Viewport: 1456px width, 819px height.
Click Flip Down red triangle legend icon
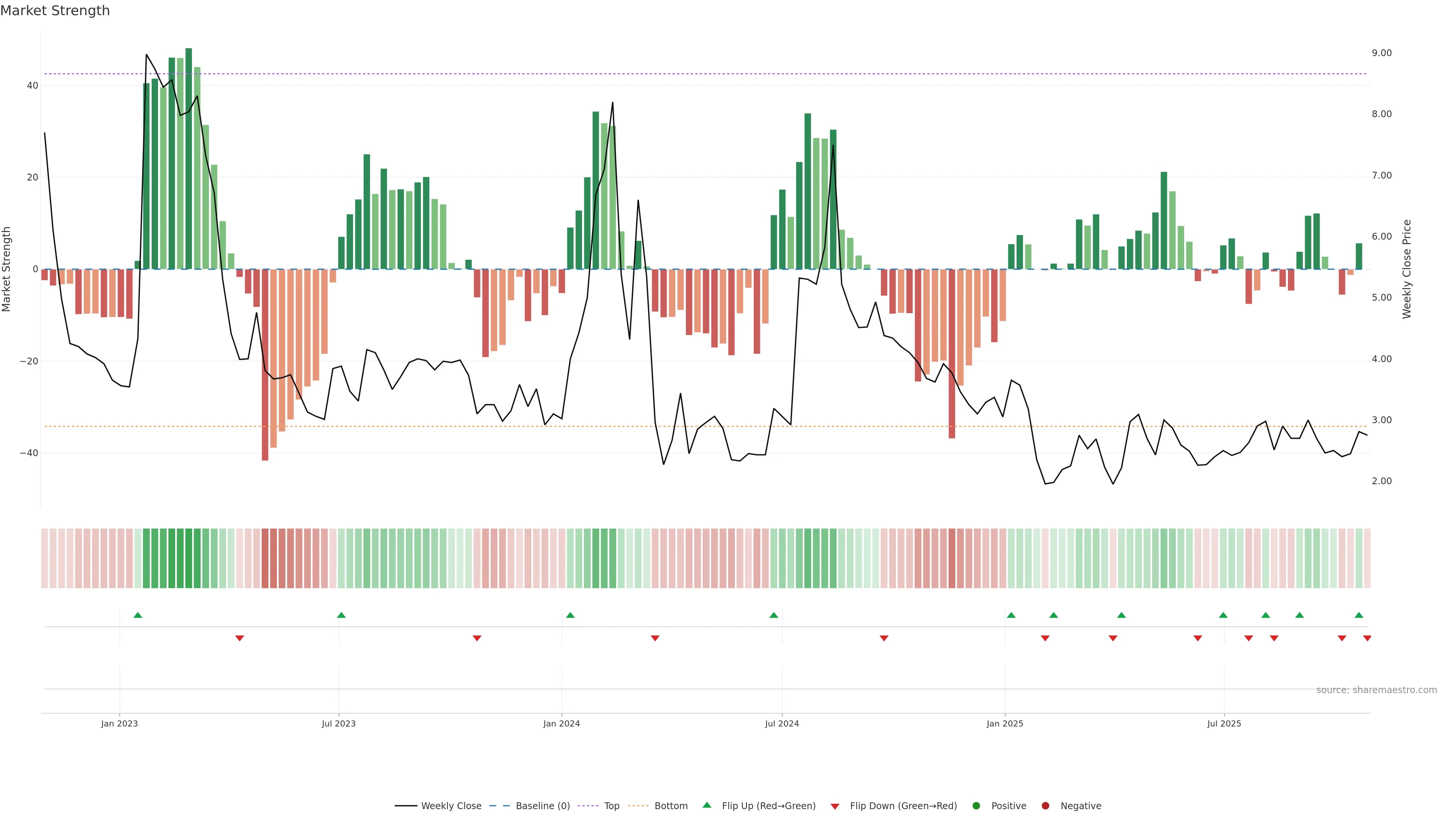click(x=835, y=806)
